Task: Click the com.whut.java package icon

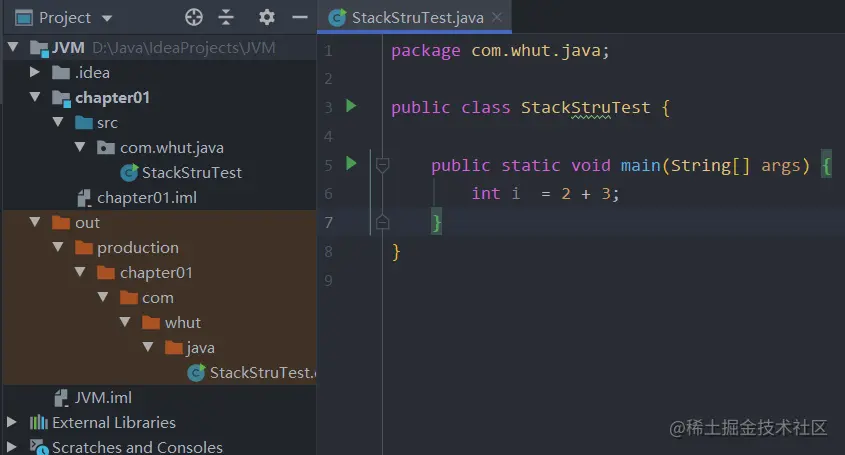Action: (x=106, y=147)
